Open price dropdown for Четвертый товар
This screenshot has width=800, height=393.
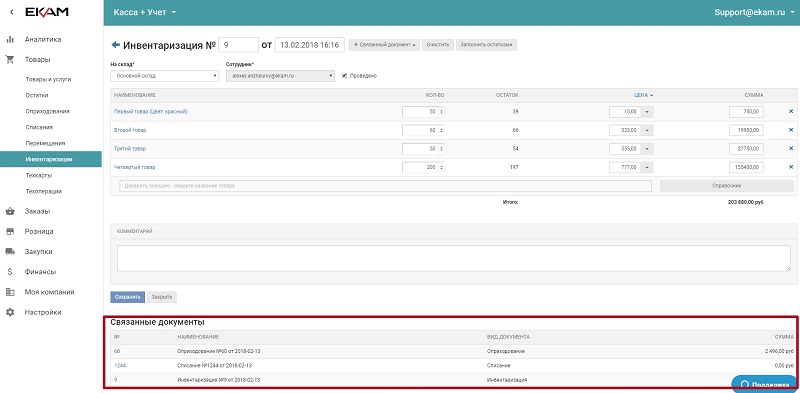coord(646,167)
